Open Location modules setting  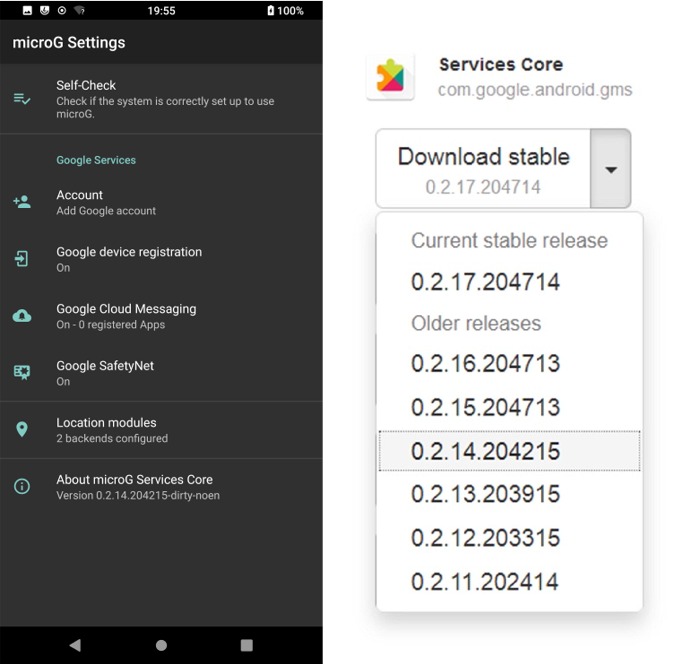click(161, 430)
